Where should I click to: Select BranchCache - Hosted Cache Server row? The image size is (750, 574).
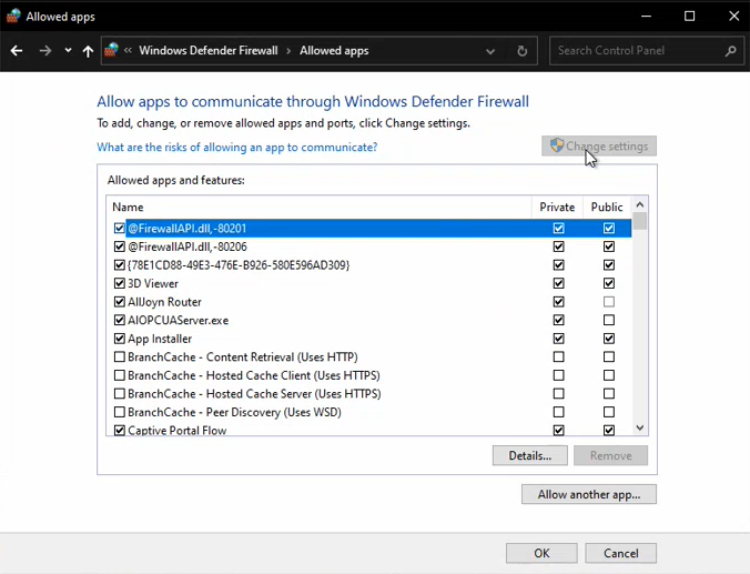pos(368,394)
